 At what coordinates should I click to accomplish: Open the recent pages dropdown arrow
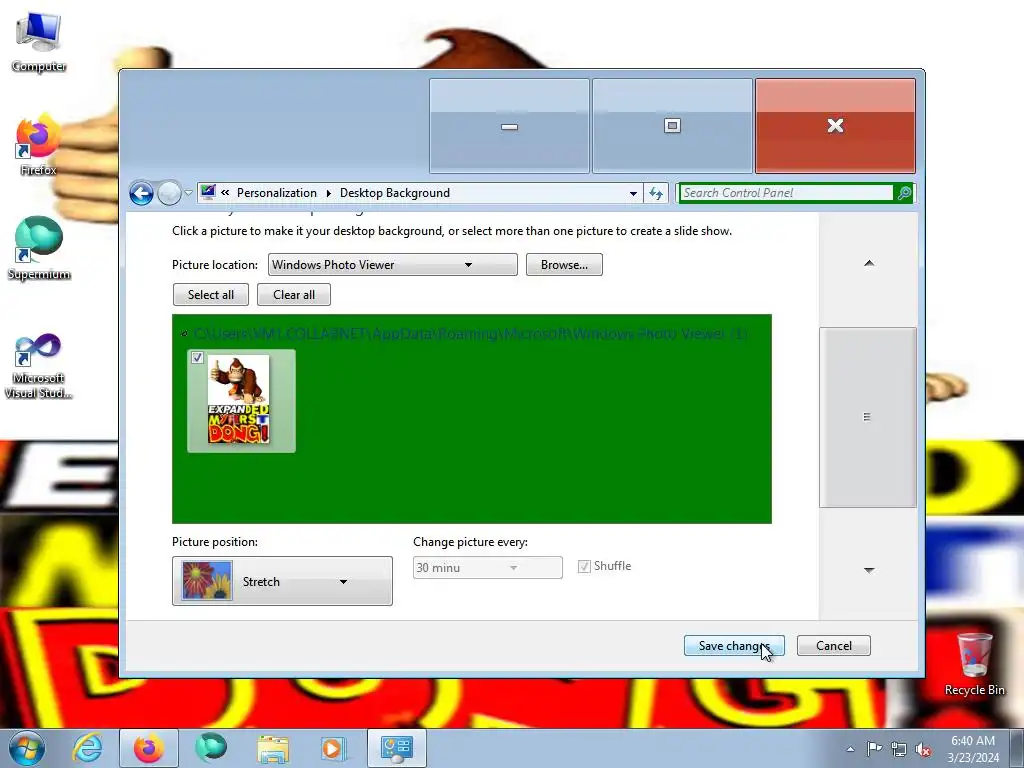click(189, 193)
